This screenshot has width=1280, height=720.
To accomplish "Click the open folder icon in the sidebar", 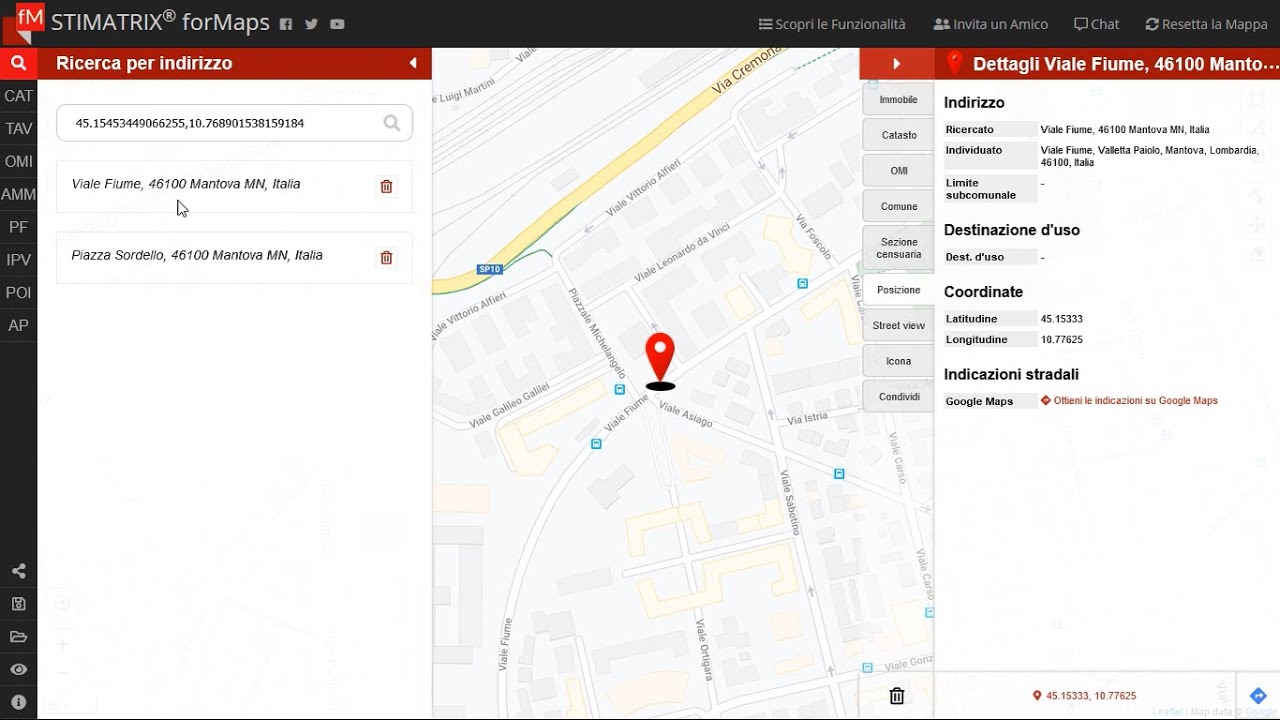I will pos(18,637).
